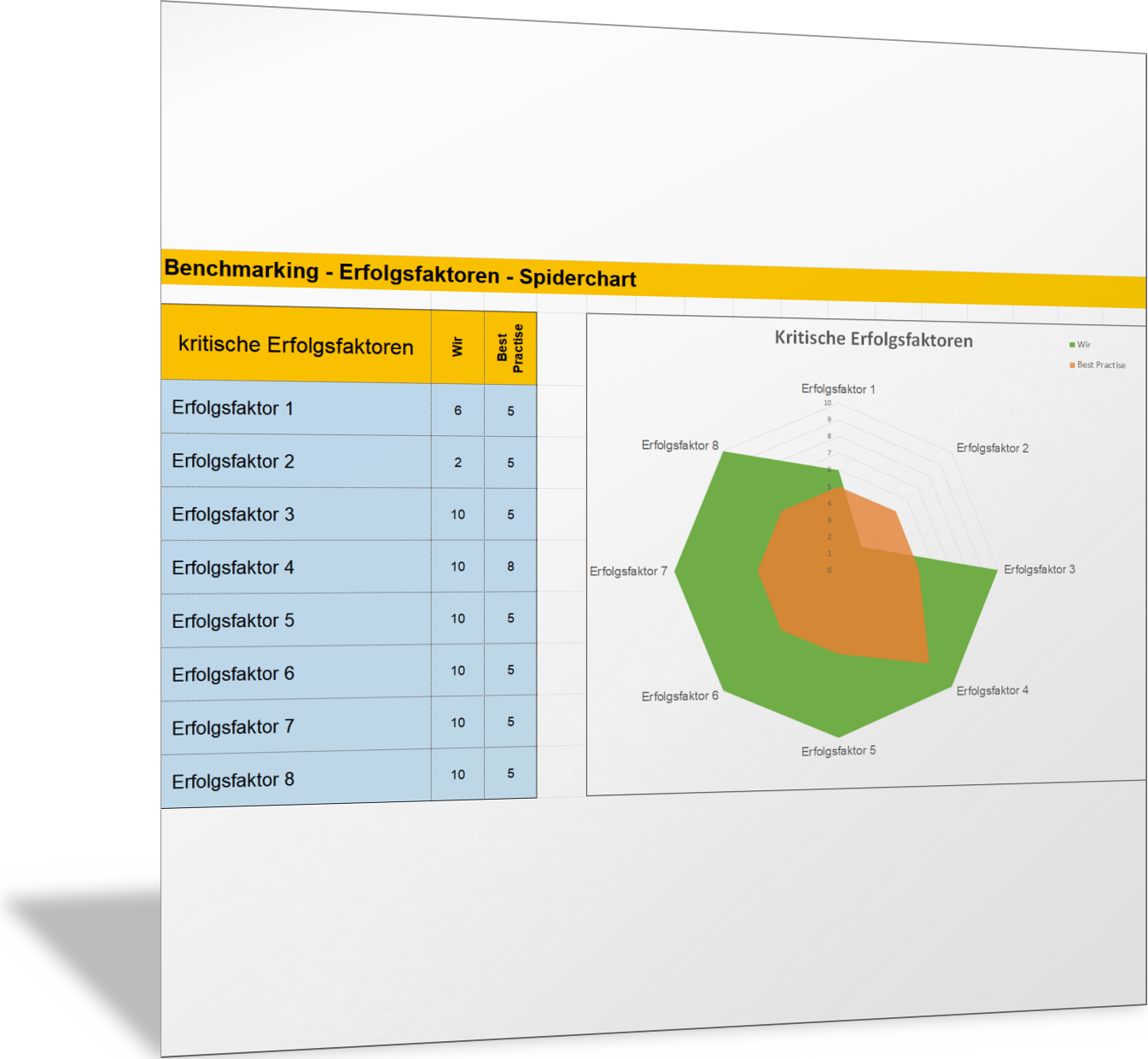Click the Erfolgsfaktor 1 table row label
Viewport: 1148px width, 1059px height.
[233, 409]
